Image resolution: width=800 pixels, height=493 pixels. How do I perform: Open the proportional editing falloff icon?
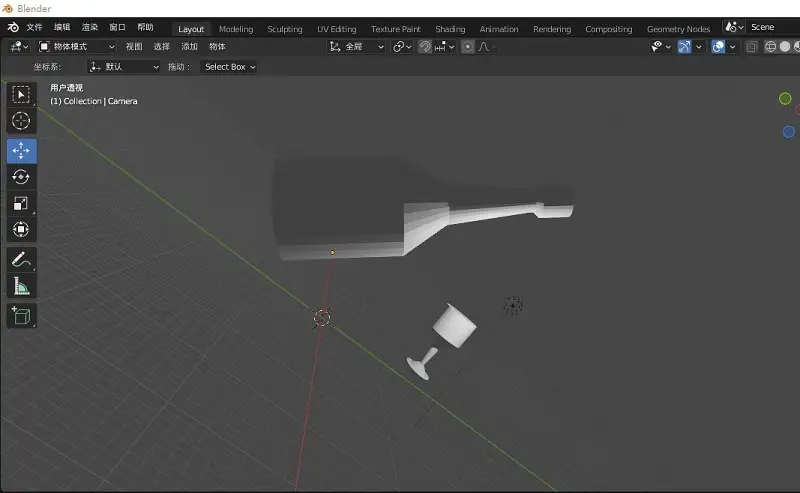click(487, 47)
